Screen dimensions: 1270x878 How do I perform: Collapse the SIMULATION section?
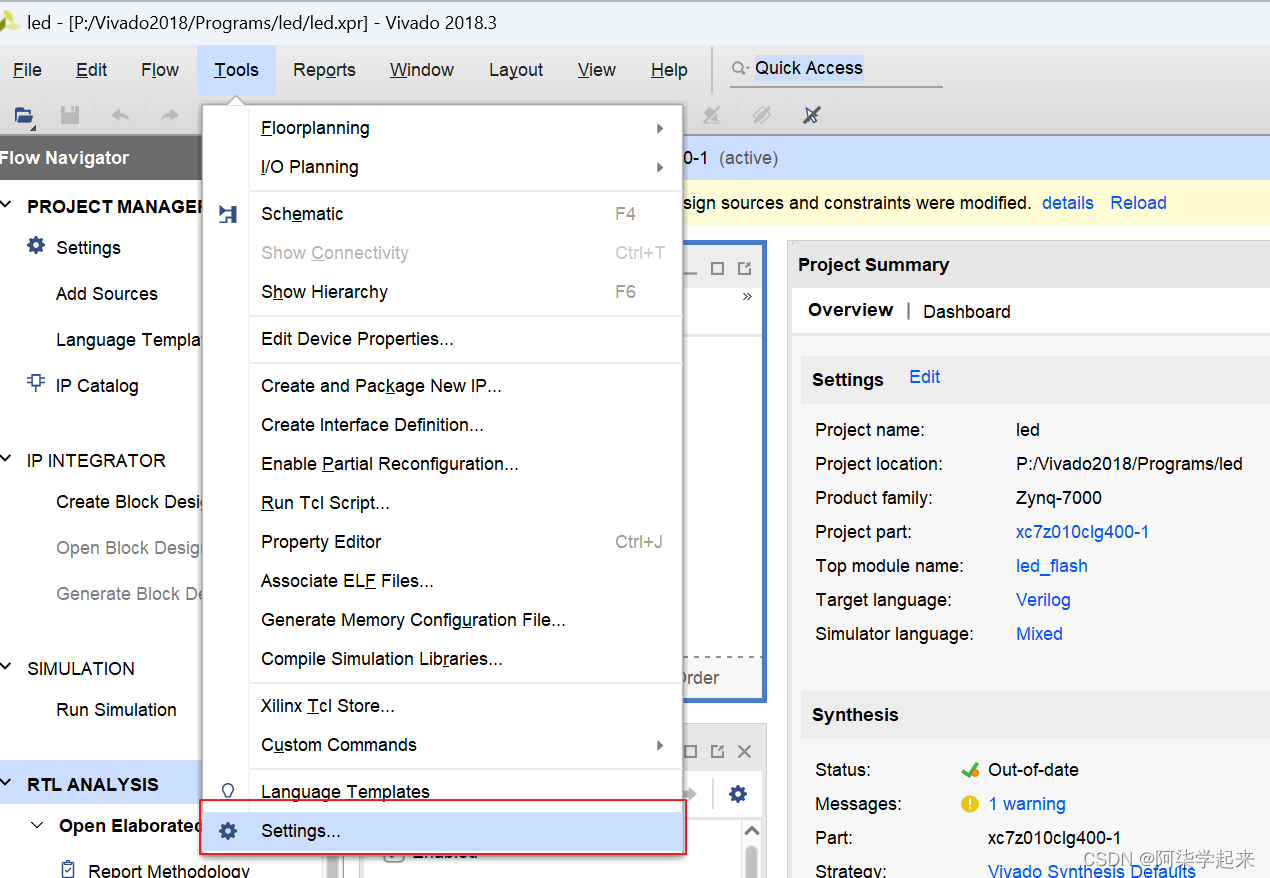pyautogui.click(x=7, y=668)
